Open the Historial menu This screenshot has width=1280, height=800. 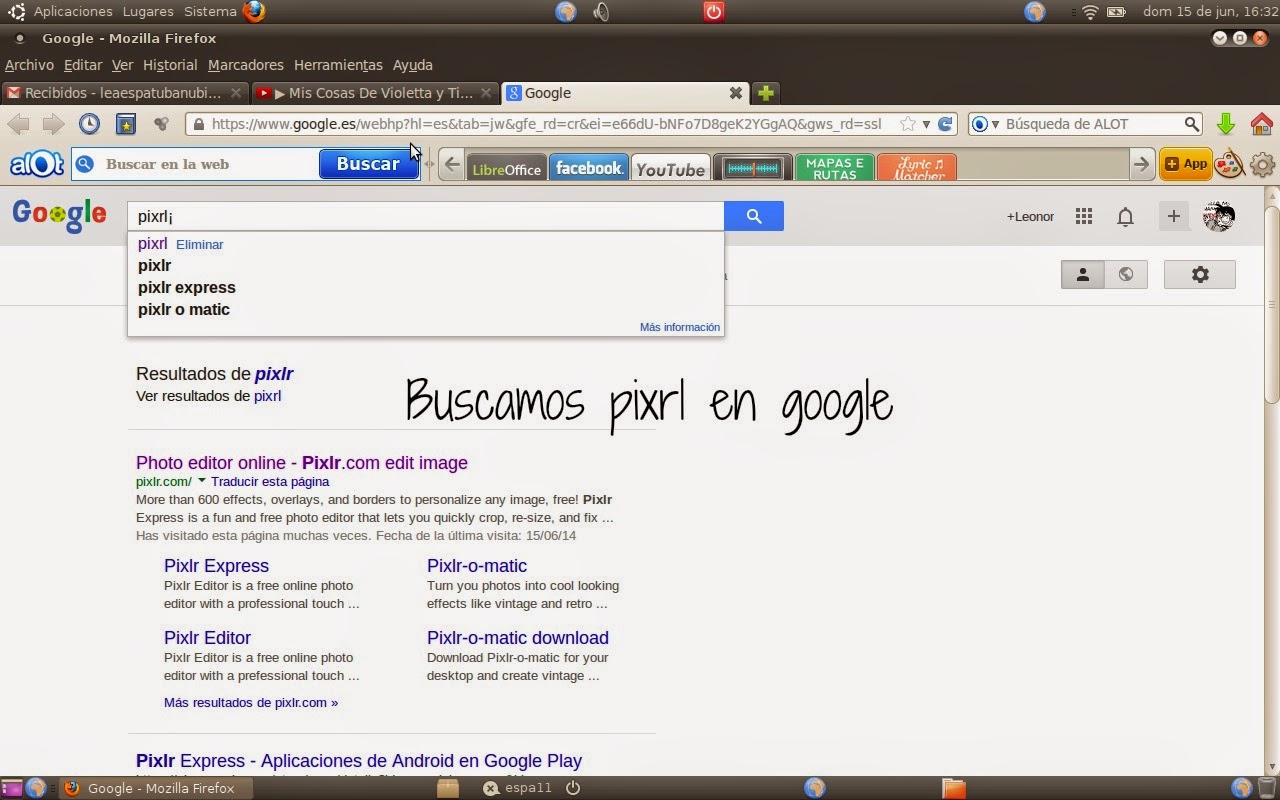(170, 65)
